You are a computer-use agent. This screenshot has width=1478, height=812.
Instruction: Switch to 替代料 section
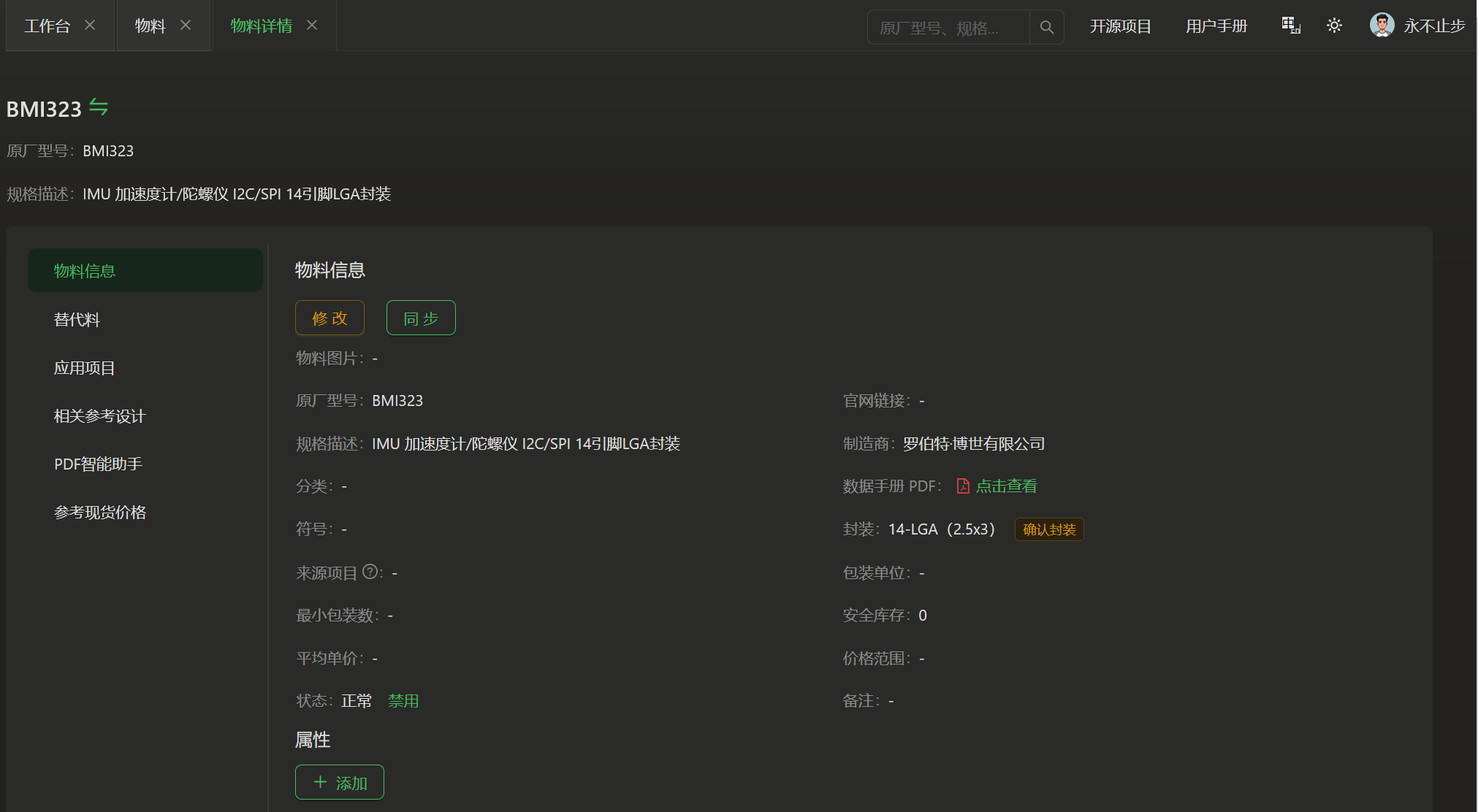(76, 319)
